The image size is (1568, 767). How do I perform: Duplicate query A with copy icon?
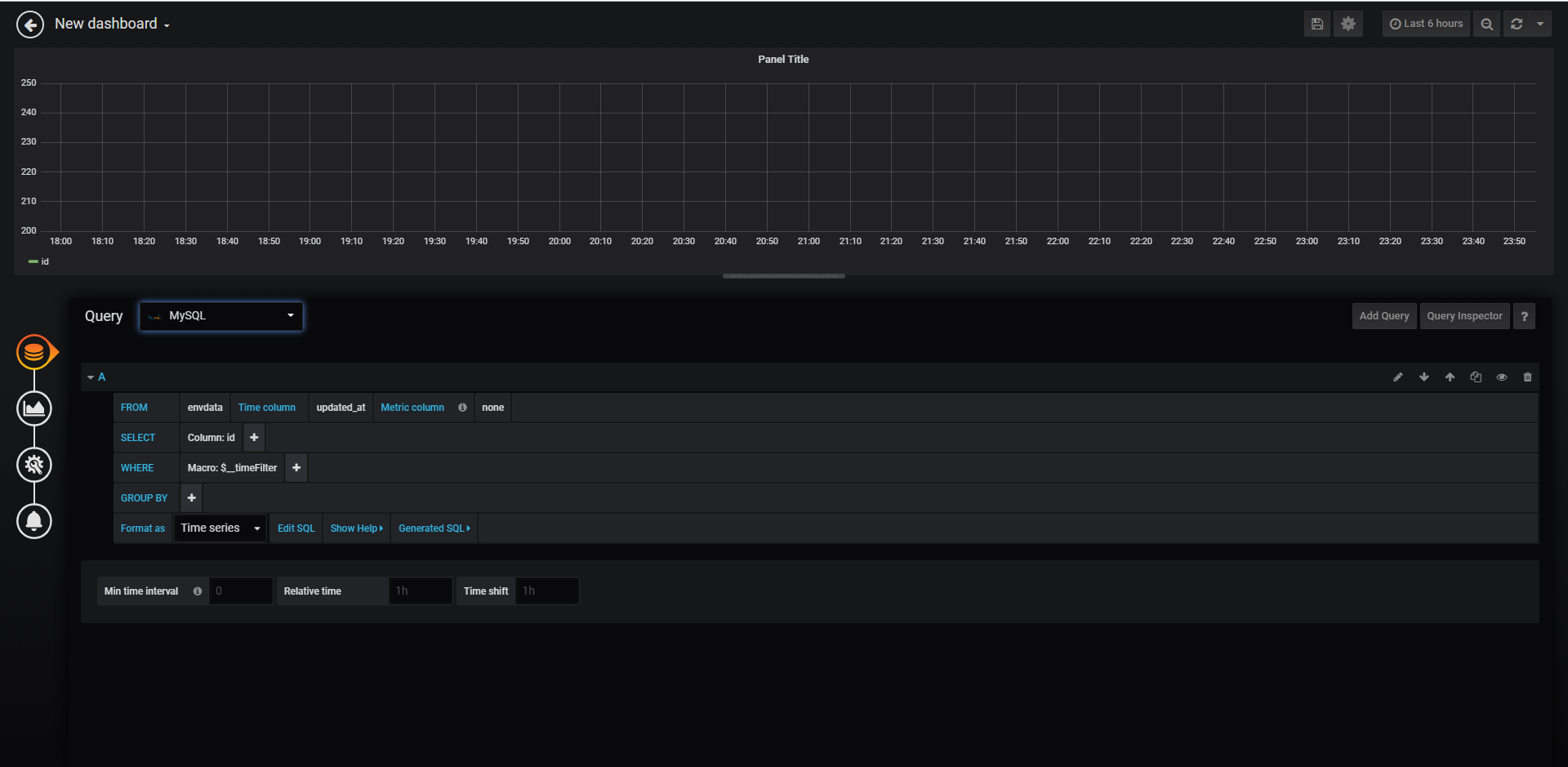tap(1476, 377)
